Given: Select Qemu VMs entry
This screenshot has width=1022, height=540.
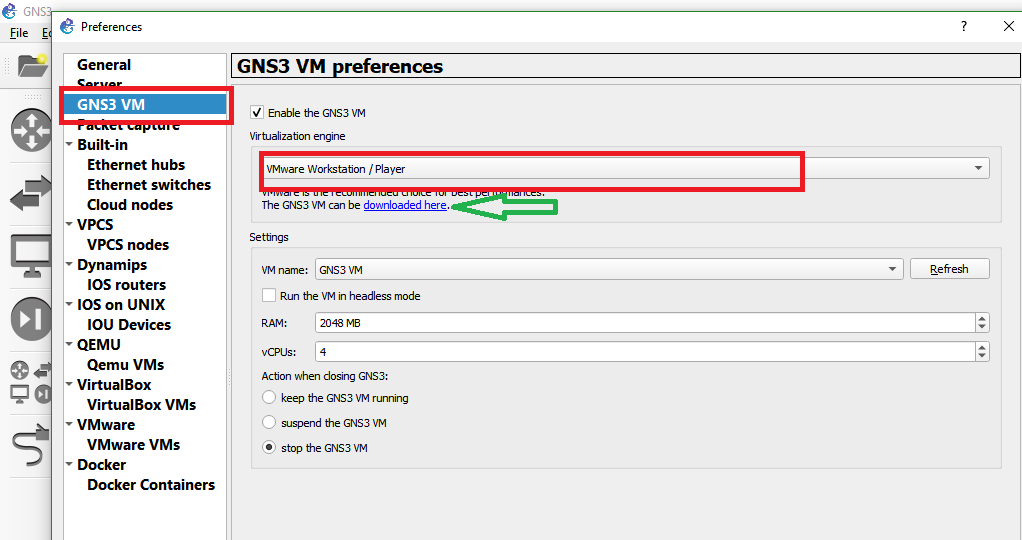Looking at the screenshot, I should tap(125, 365).
